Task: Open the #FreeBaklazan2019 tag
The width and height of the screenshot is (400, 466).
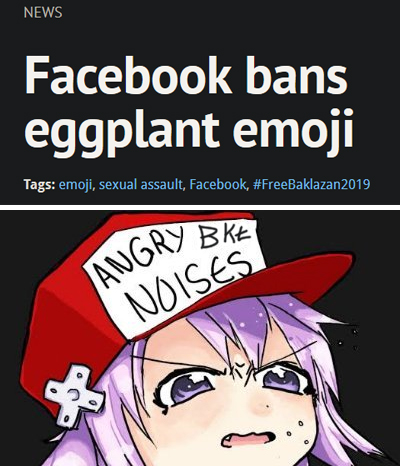Action: pos(311,184)
